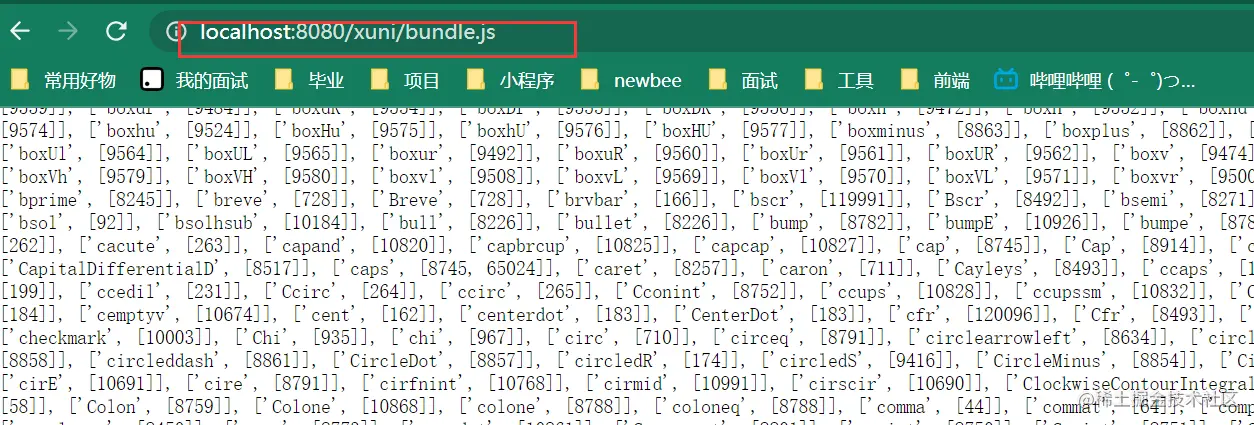Viewport: 1254px width, 425px height.
Task: Open the 项目 bookmark folder
Action: point(405,80)
